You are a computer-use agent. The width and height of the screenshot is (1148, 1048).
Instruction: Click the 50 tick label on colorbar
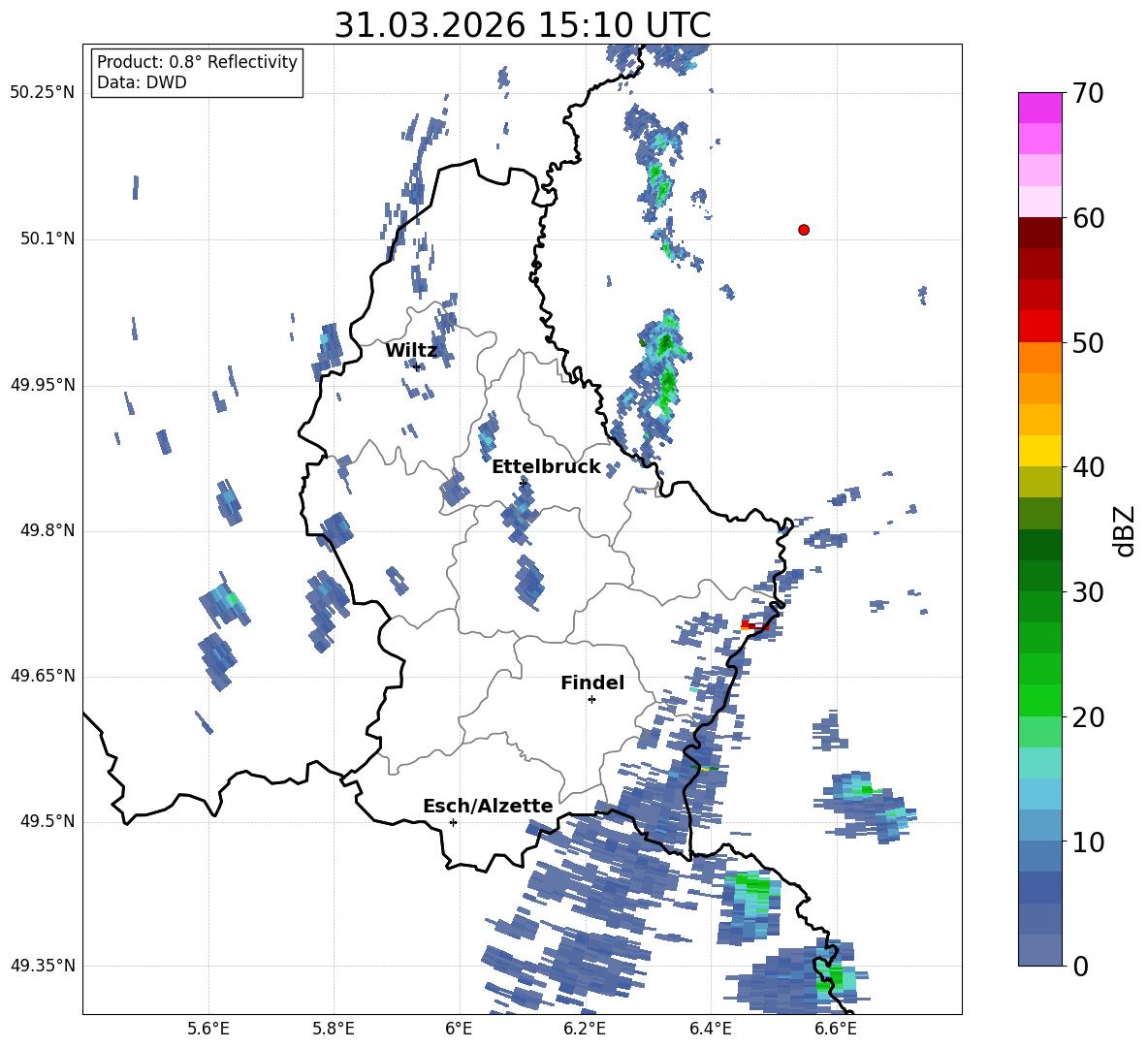click(1087, 343)
